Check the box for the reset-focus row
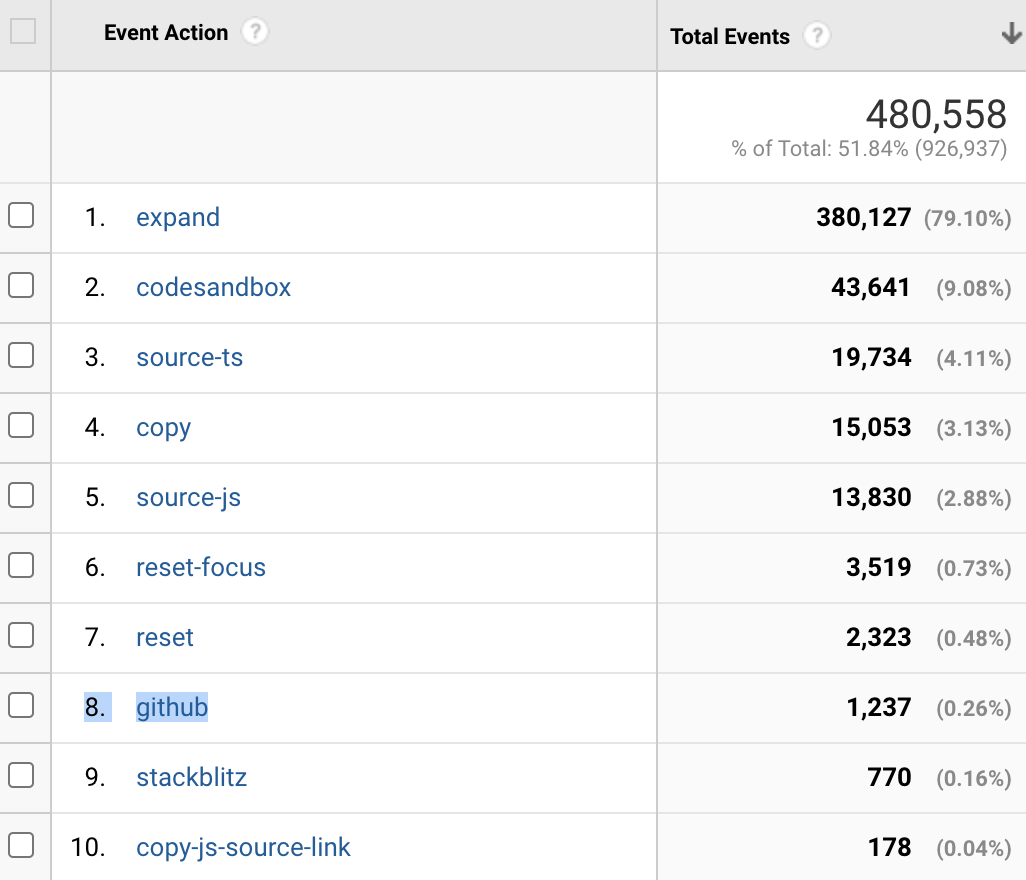The image size is (1026, 880). 21,565
